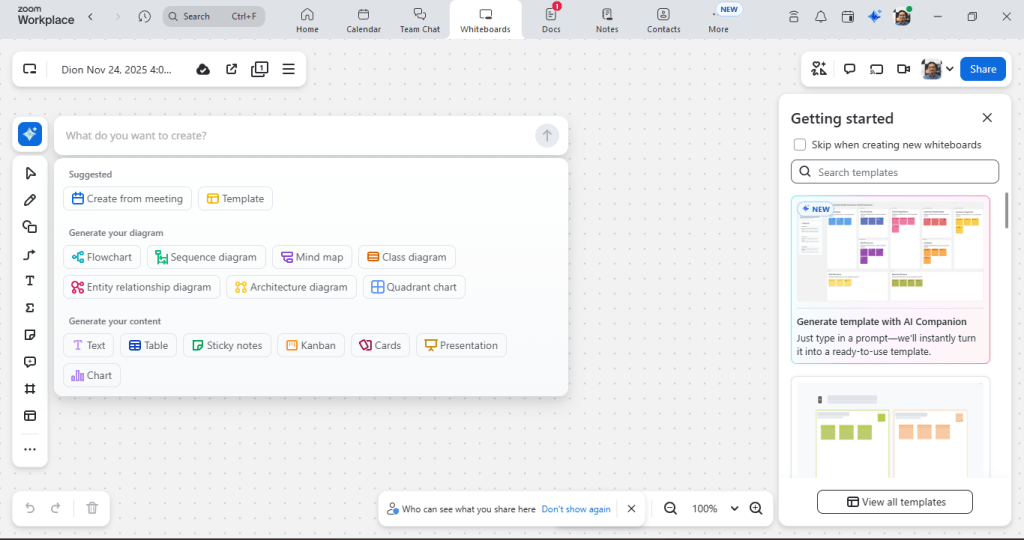Open the pages panel icon
Image resolution: width=1024 pixels, height=540 pixels.
pos(260,69)
